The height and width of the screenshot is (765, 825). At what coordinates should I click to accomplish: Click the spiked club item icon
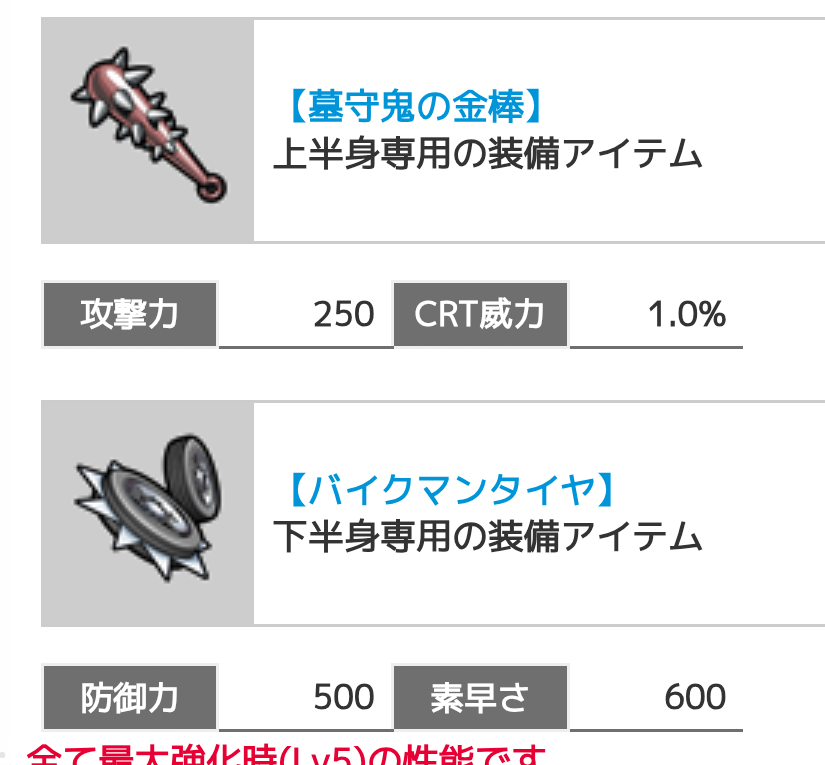click(149, 125)
